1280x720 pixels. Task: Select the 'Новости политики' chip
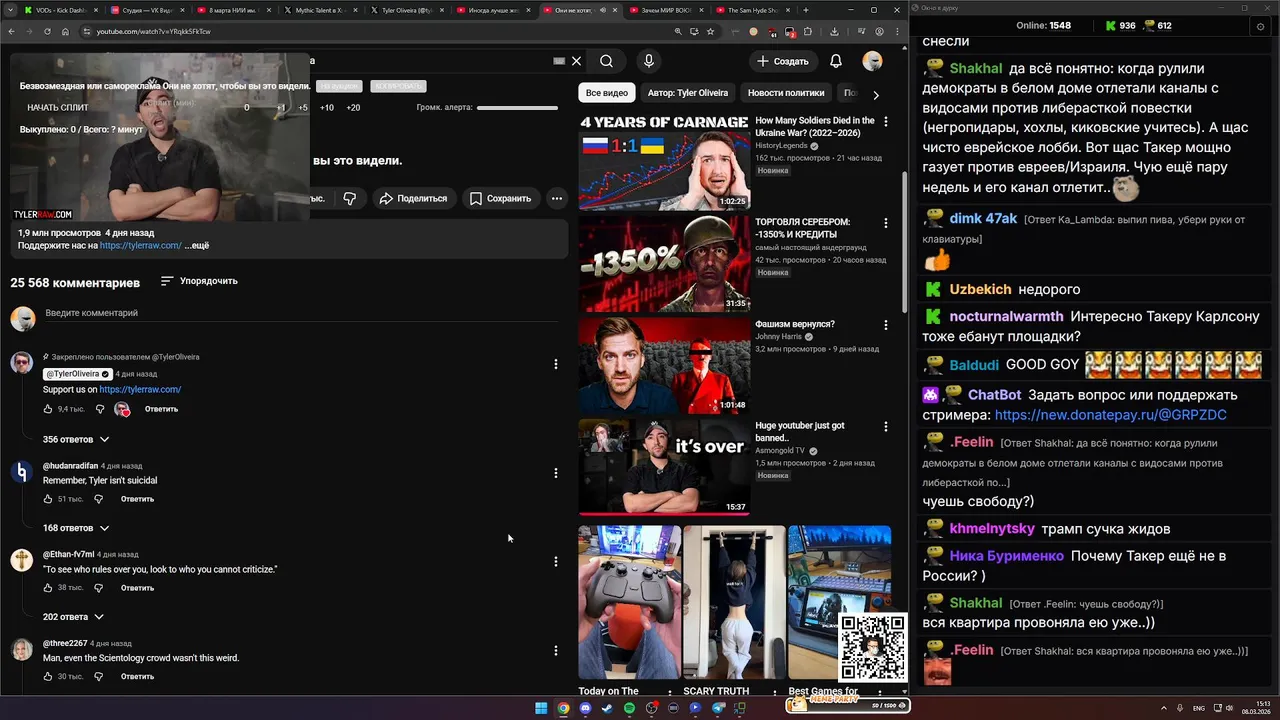(786, 93)
